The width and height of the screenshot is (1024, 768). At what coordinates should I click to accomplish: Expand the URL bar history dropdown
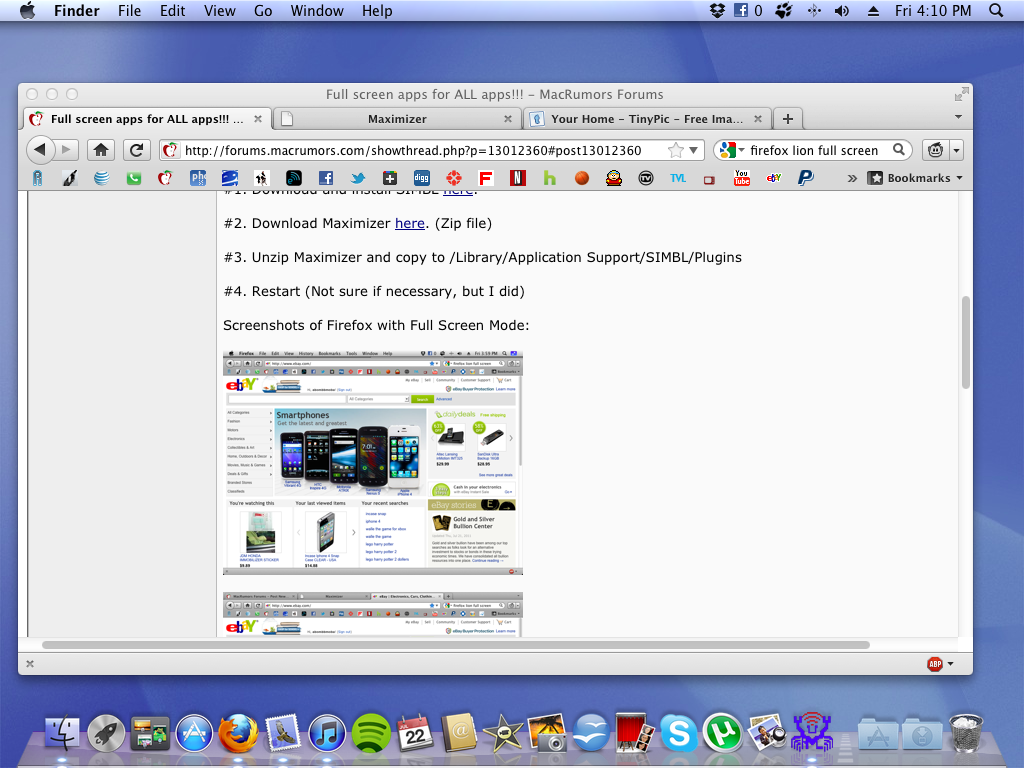pos(694,150)
